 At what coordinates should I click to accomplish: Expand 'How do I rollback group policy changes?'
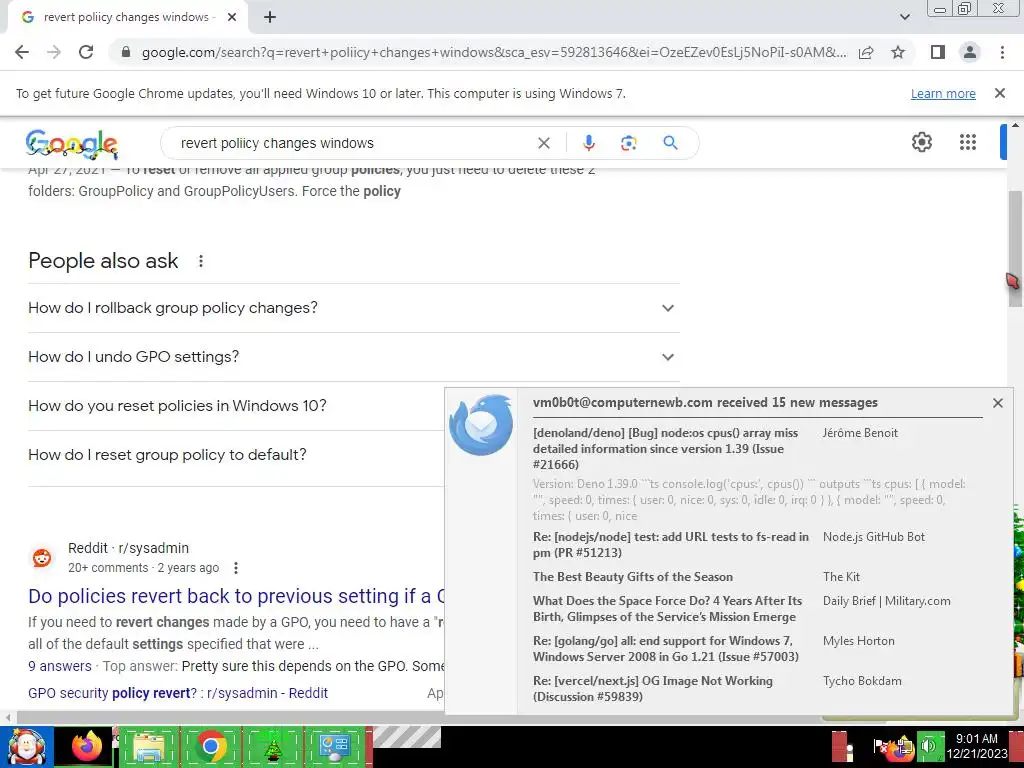coord(353,308)
